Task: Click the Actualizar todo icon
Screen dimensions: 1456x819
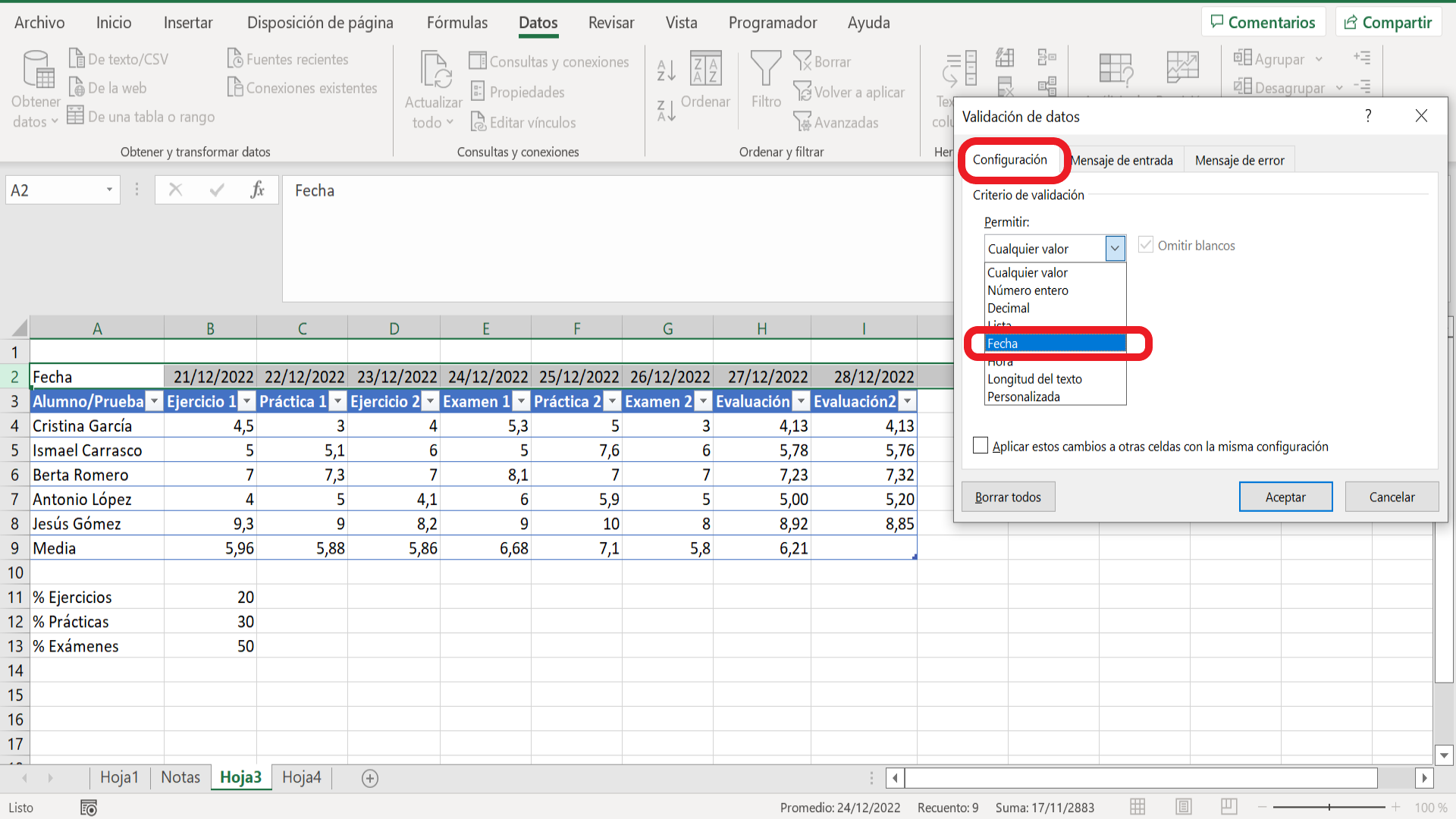Action: (435, 70)
